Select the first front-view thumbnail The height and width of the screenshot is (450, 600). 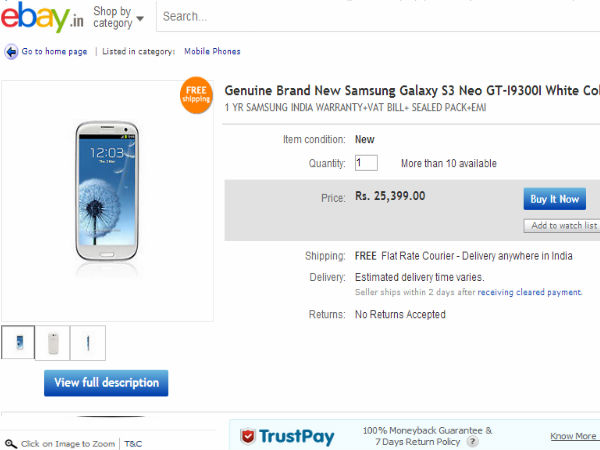tap(19, 343)
